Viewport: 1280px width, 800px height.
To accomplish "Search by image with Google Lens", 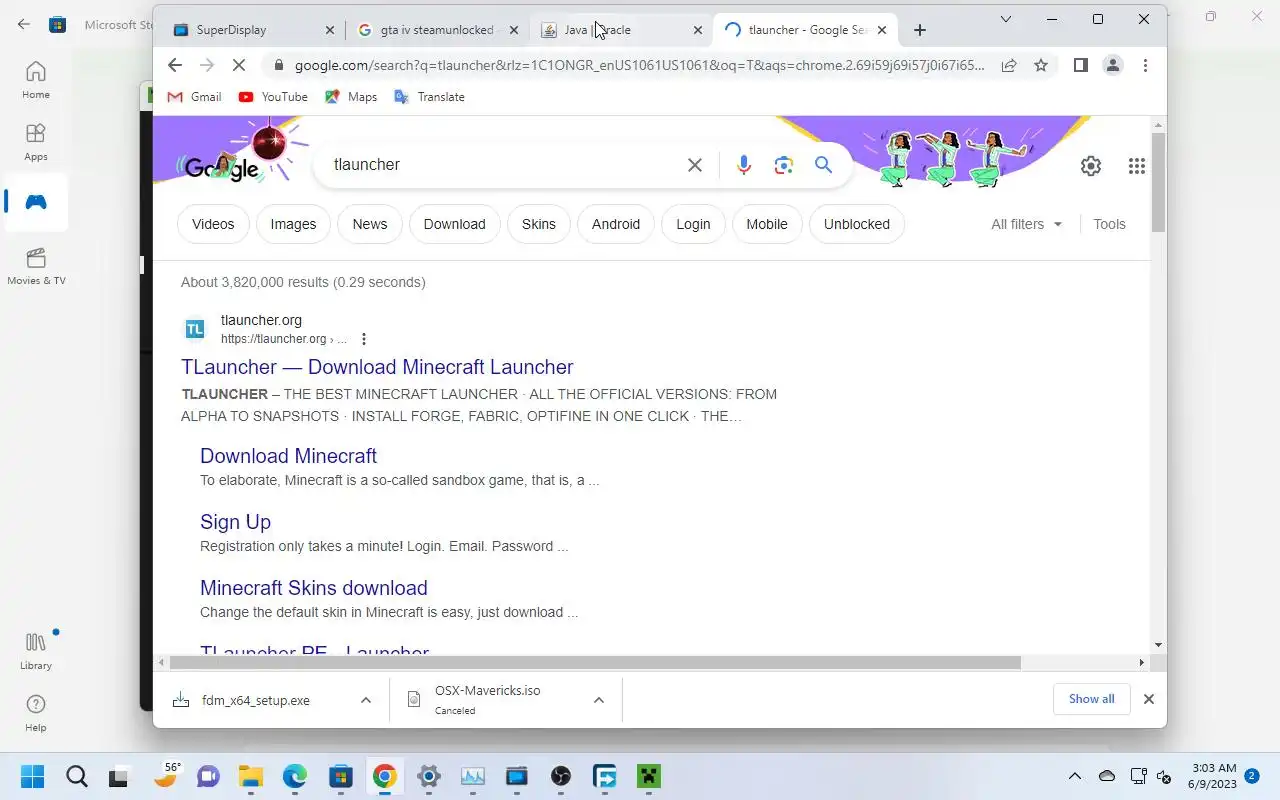I will click(784, 165).
